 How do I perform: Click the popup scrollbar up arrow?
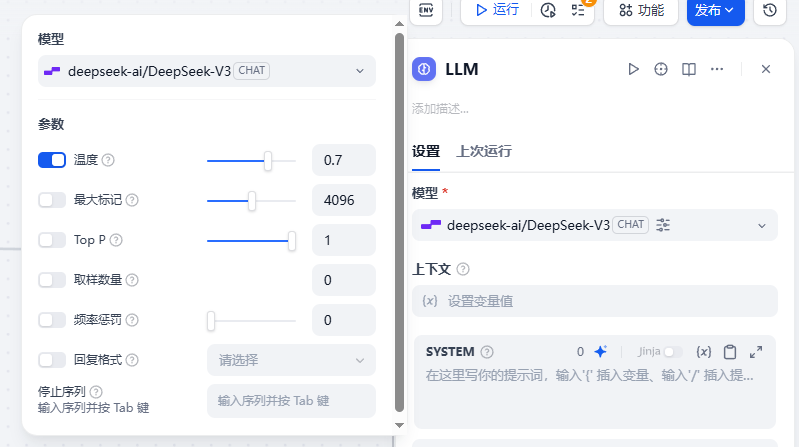(x=400, y=24)
